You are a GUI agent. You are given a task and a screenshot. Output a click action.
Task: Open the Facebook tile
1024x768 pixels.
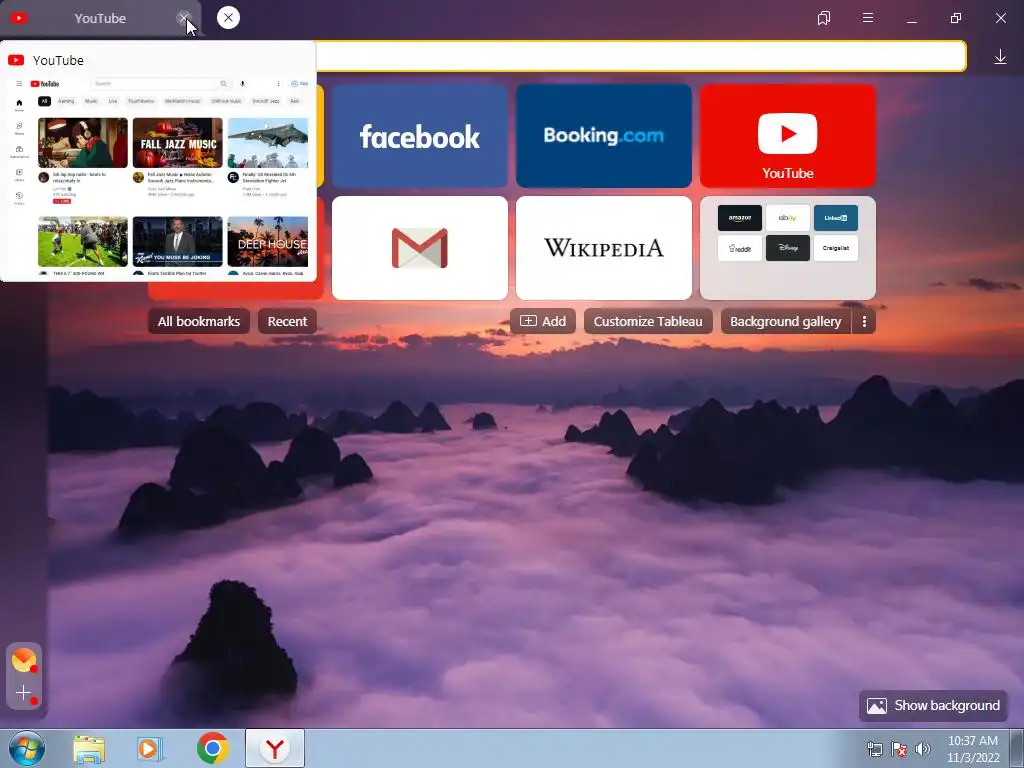coord(420,136)
